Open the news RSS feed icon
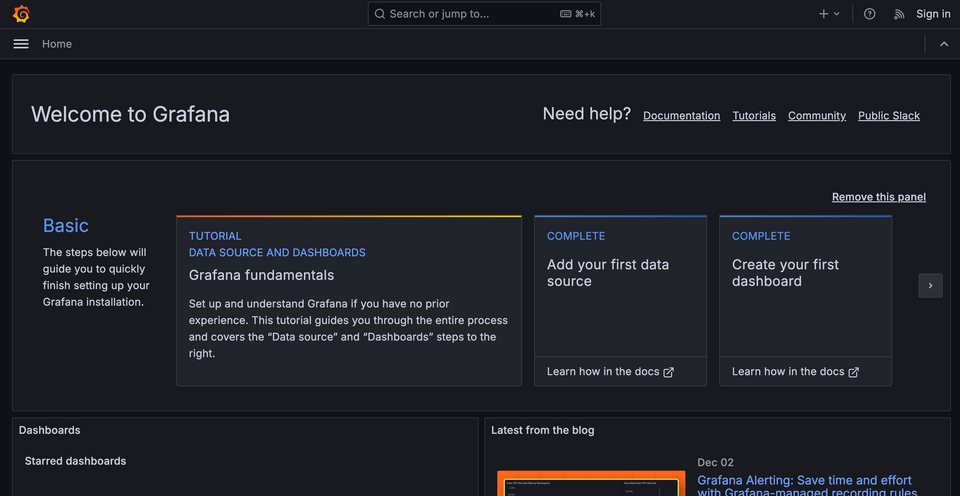Viewport: 960px width, 496px height. 899,14
